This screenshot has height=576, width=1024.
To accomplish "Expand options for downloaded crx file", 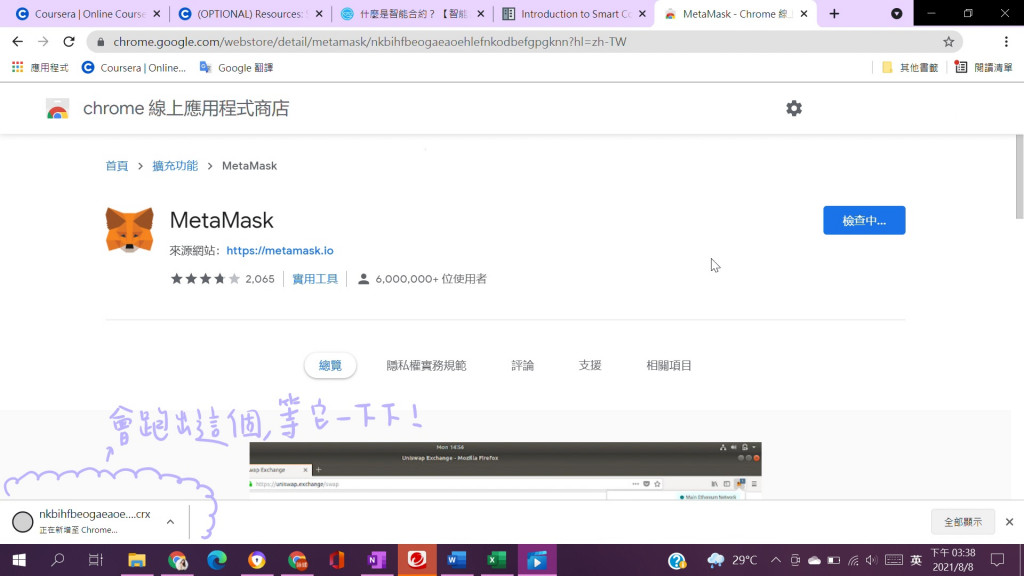I will 170,522.
